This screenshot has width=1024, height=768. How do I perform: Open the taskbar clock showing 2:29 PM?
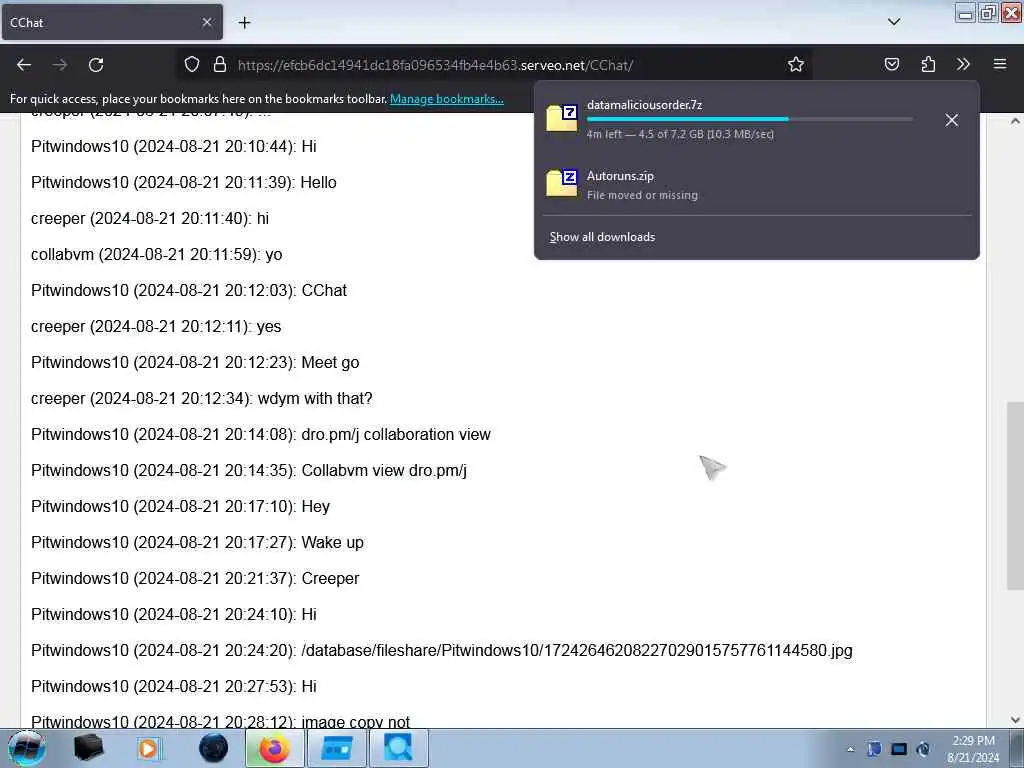pyautogui.click(x=973, y=749)
